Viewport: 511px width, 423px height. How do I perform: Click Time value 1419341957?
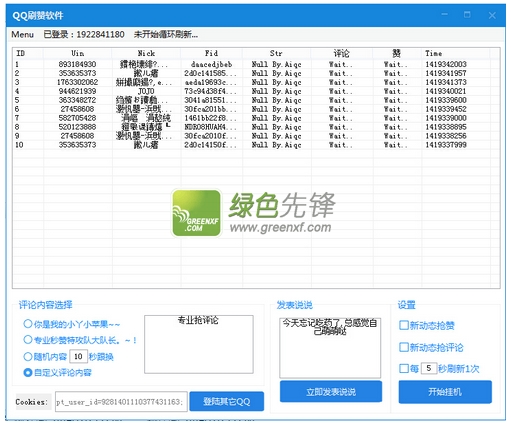coord(446,73)
